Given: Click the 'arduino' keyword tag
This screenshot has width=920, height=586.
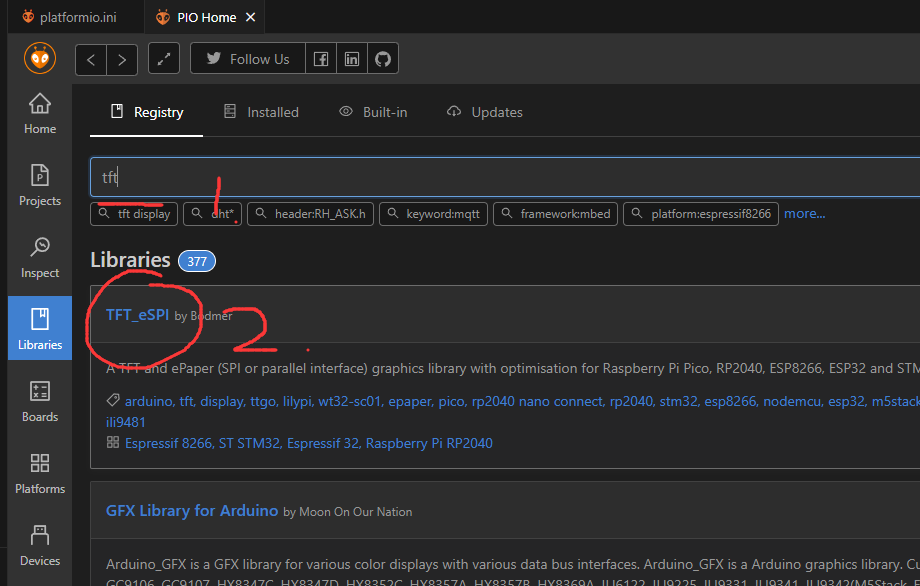Looking at the screenshot, I should 148,401.
